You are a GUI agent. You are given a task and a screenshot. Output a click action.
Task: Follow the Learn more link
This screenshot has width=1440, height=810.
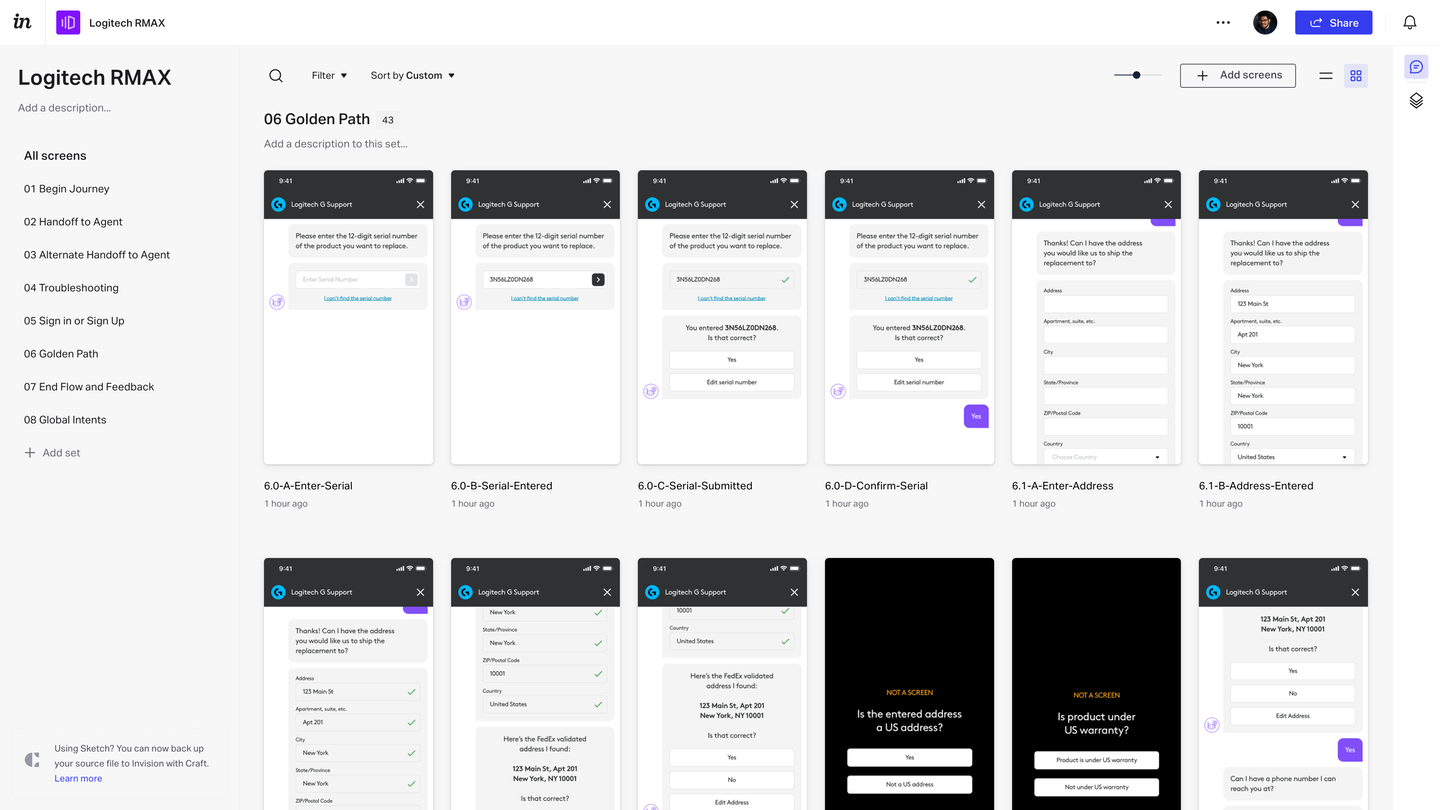[x=78, y=779]
